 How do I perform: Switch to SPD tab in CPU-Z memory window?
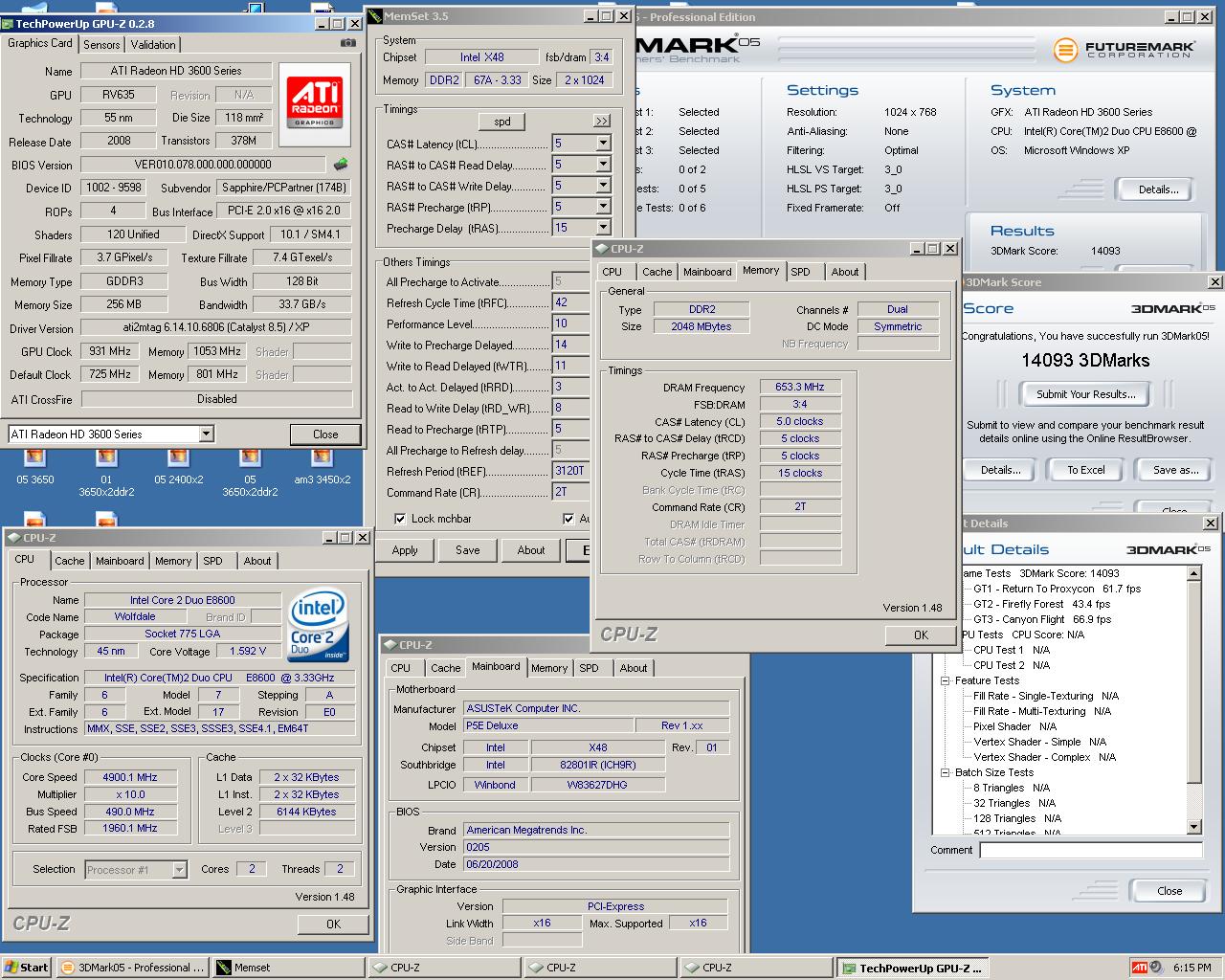801,272
